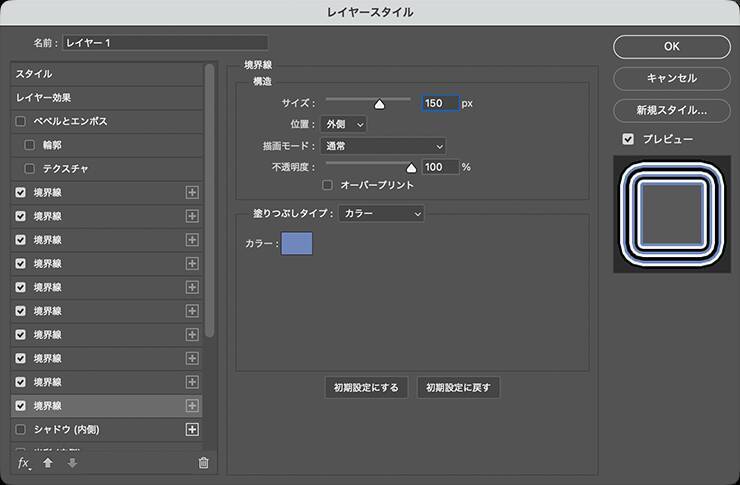Click the 初期設定にする button
This screenshot has width=740, height=485.
point(366,387)
